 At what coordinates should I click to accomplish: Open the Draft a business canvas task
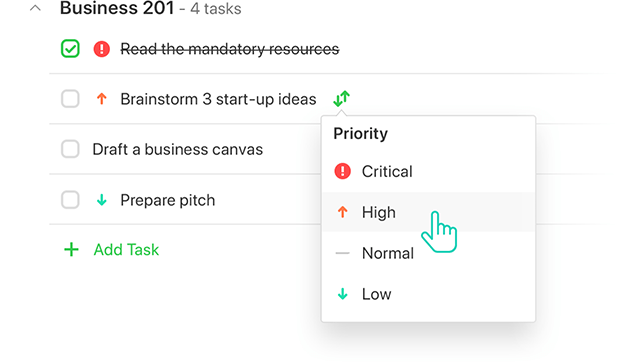click(178, 149)
